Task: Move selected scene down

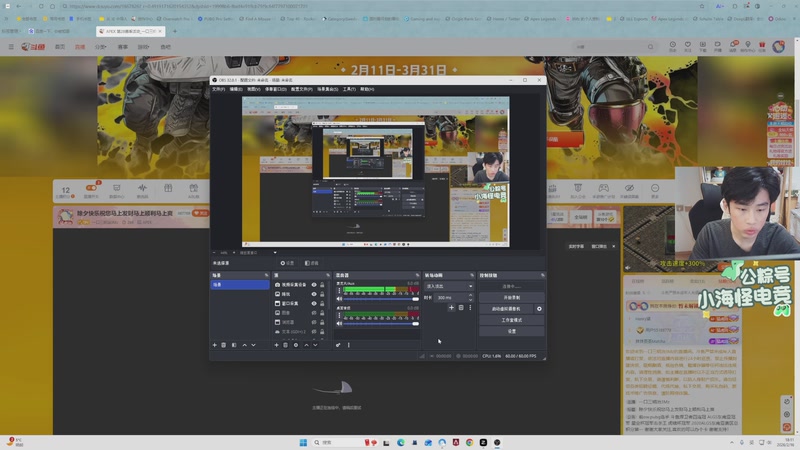Action: click(253, 345)
